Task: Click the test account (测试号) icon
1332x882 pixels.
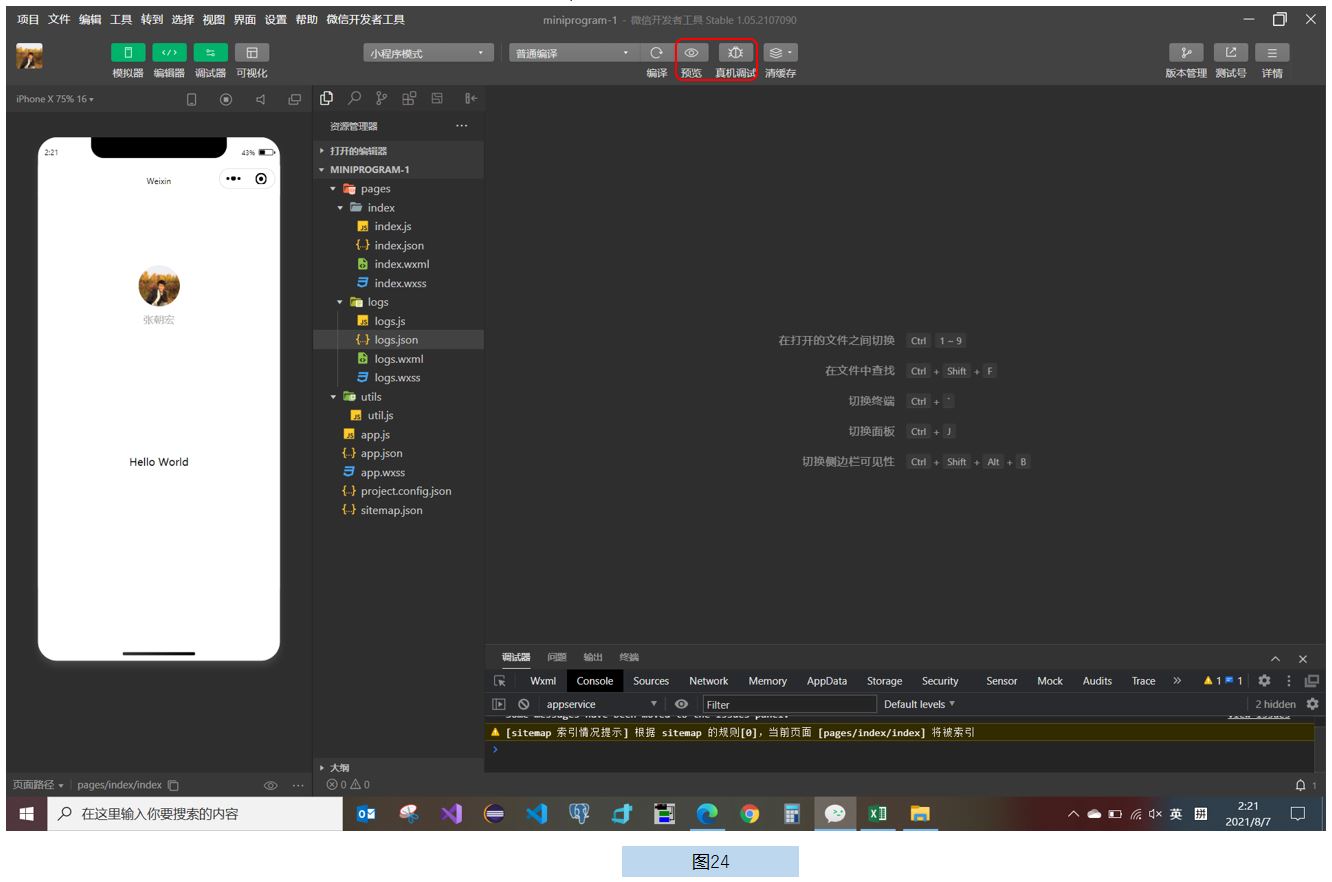Action: point(1231,53)
